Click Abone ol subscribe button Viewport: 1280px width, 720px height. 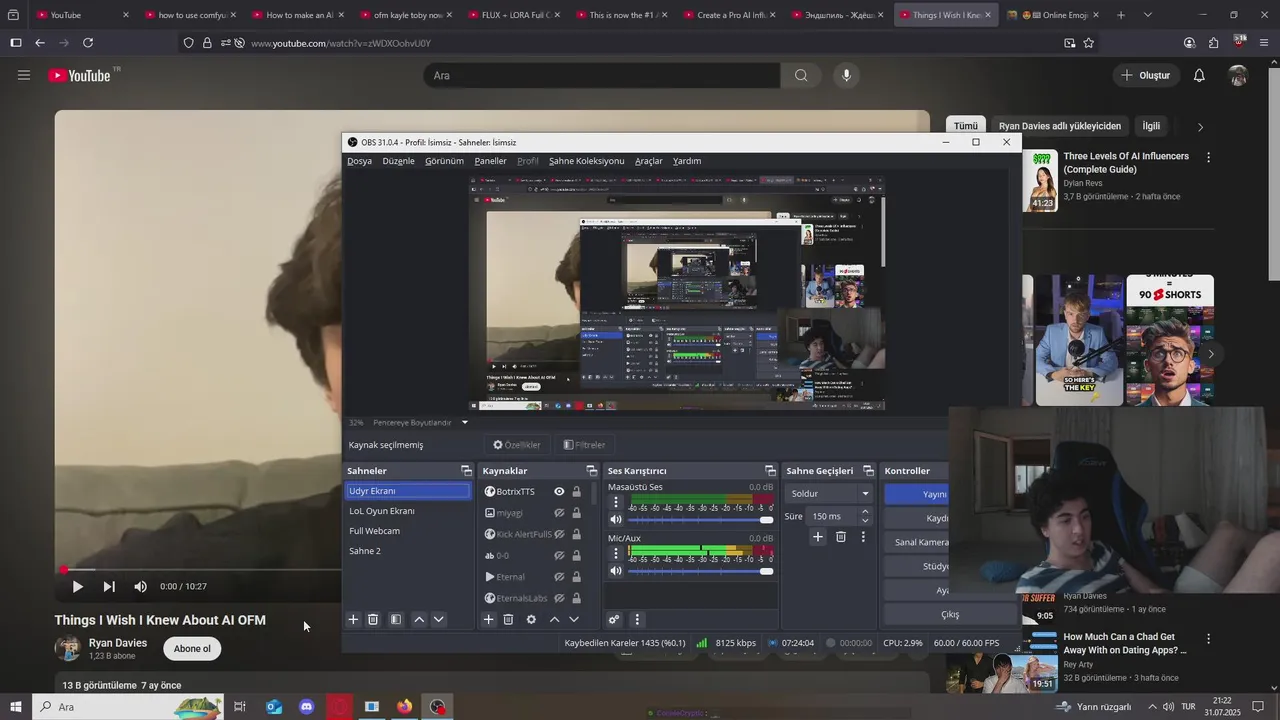click(192, 649)
